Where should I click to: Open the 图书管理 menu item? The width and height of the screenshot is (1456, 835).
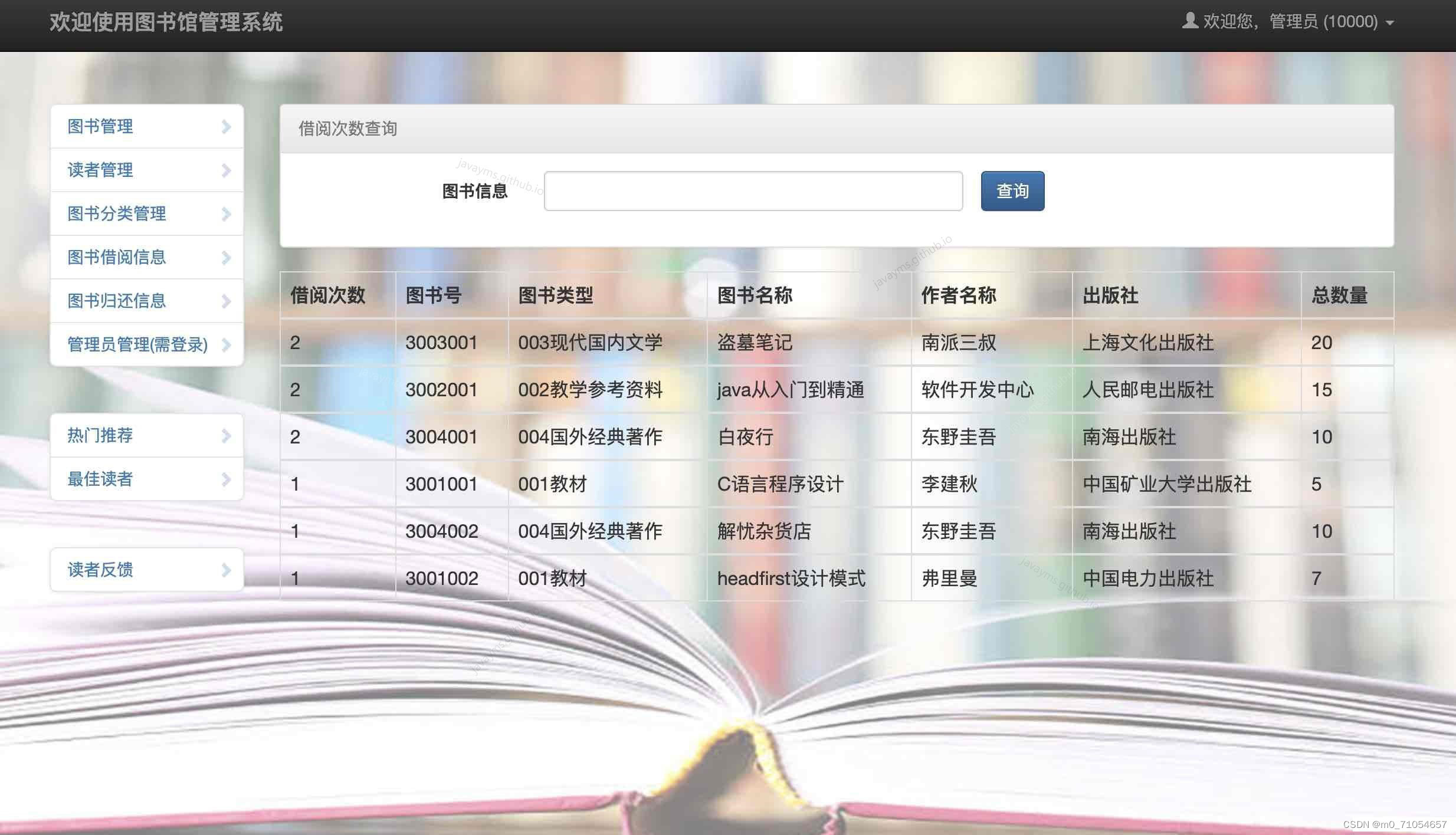(100, 126)
